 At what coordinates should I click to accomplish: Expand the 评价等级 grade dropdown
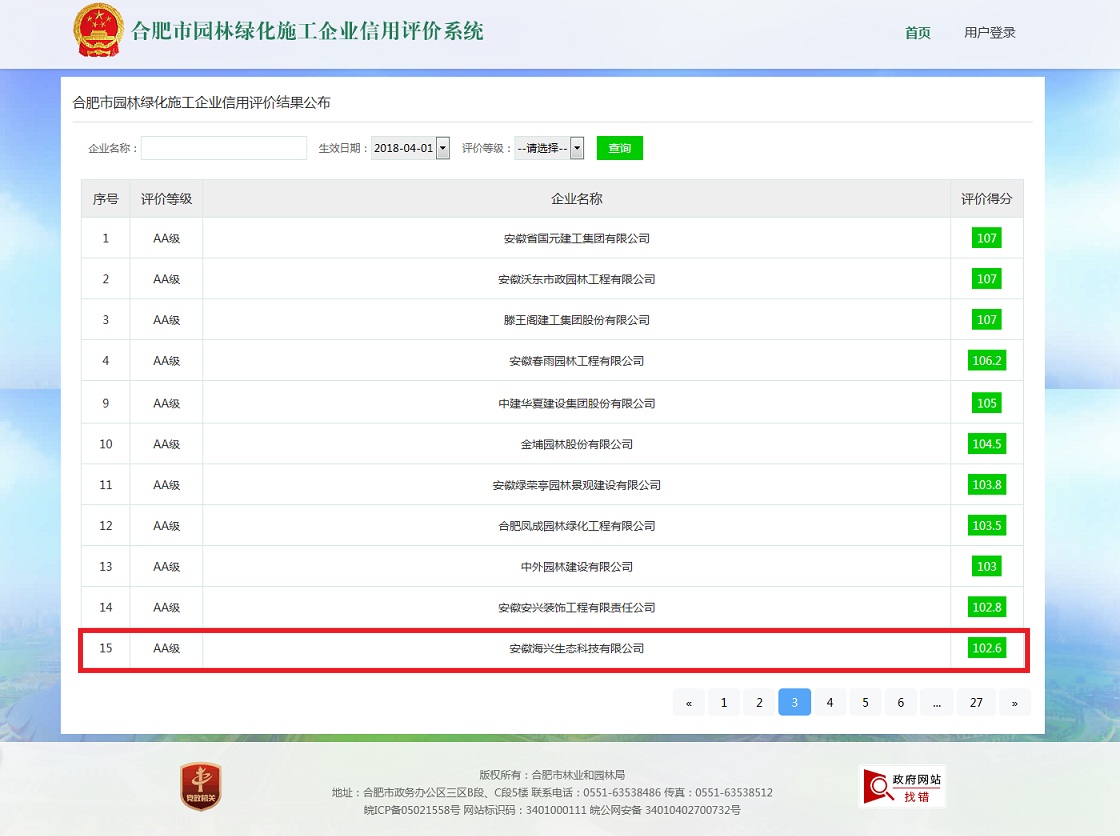[549, 148]
